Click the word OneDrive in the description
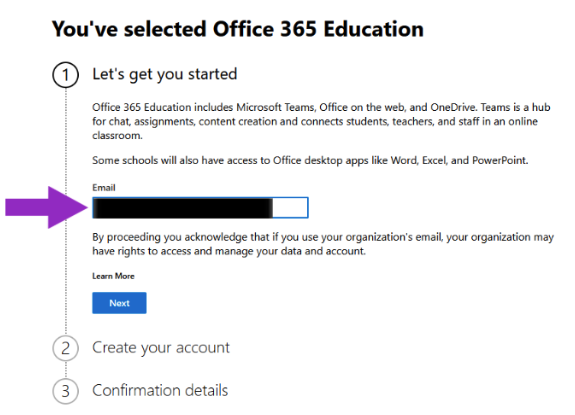The height and width of the screenshot is (415, 575). (x=453, y=107)
